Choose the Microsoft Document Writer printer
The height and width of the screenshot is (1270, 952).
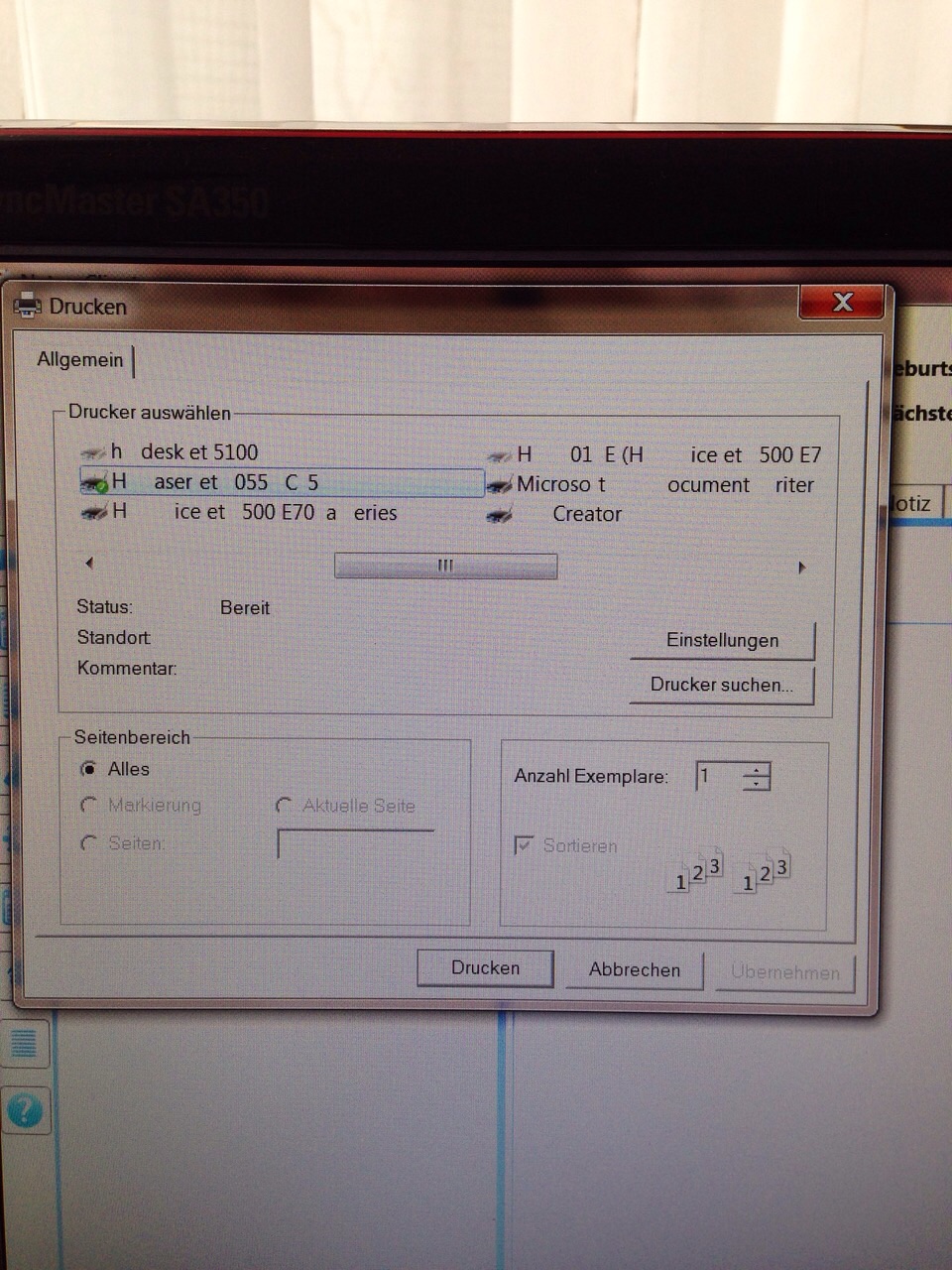point(651,485)
